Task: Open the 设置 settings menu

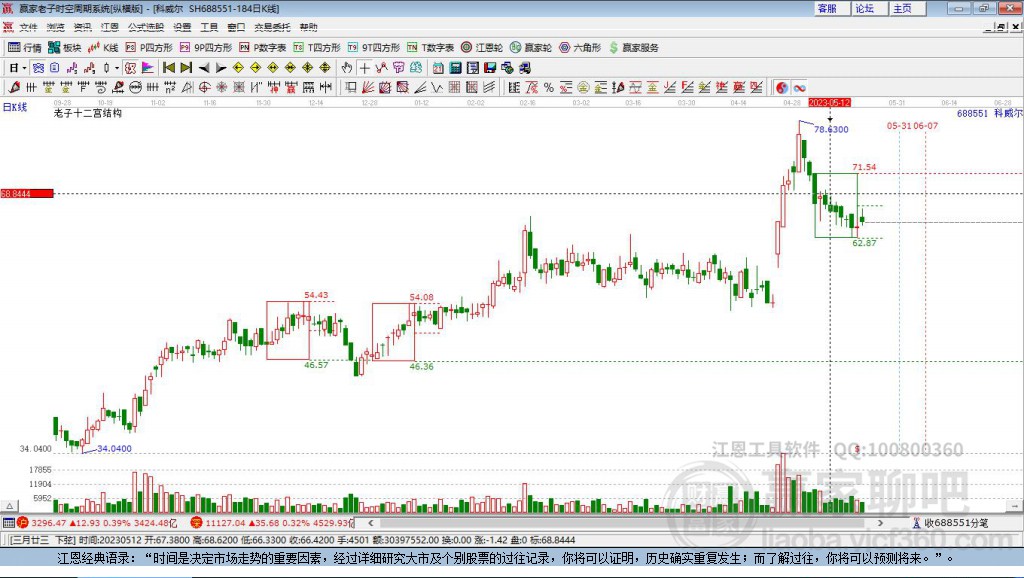Action: tap(182, 27)
